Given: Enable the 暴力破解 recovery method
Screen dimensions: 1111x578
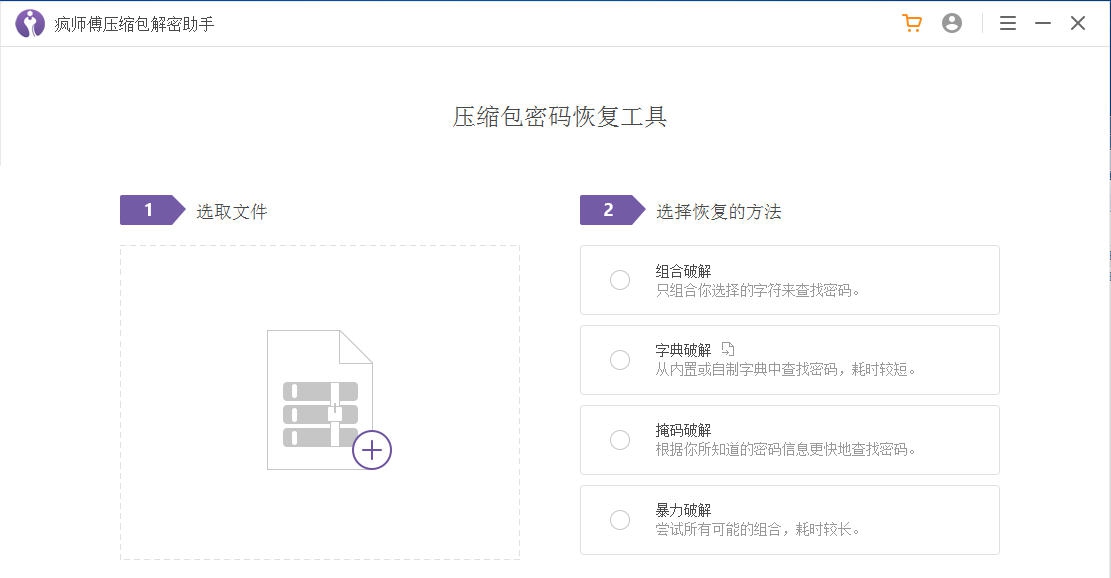Looking at the screenshot, I should pos(618,520).
